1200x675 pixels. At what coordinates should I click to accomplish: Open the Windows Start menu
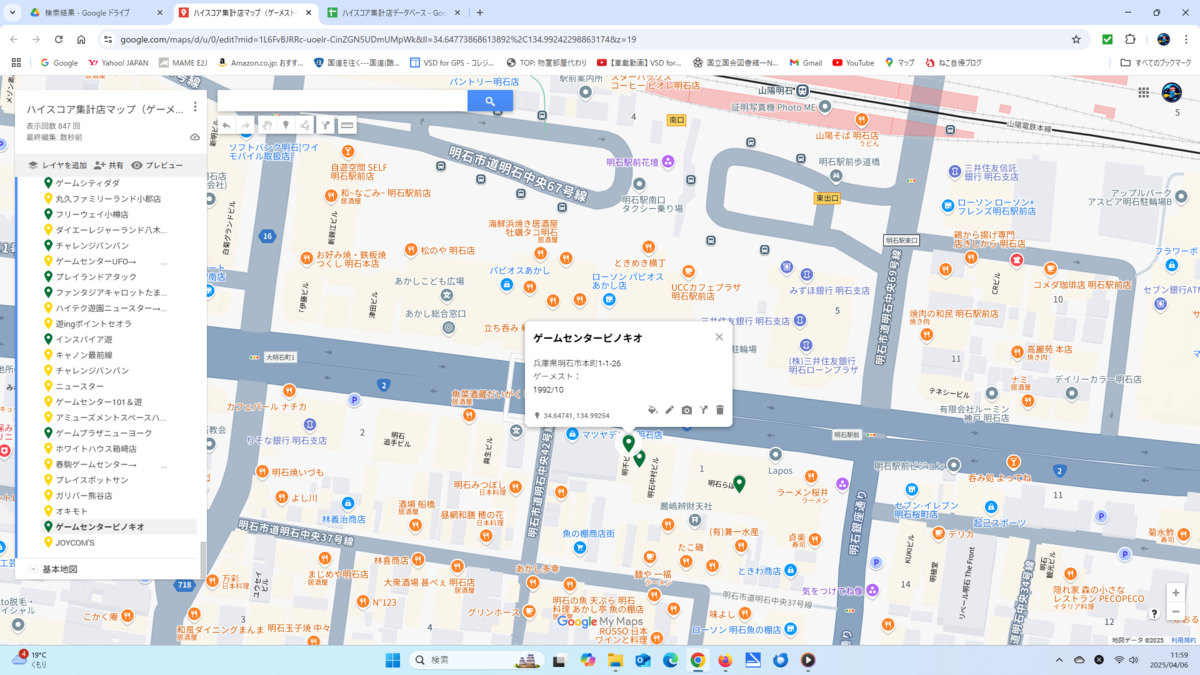click(x=392, y=660)
